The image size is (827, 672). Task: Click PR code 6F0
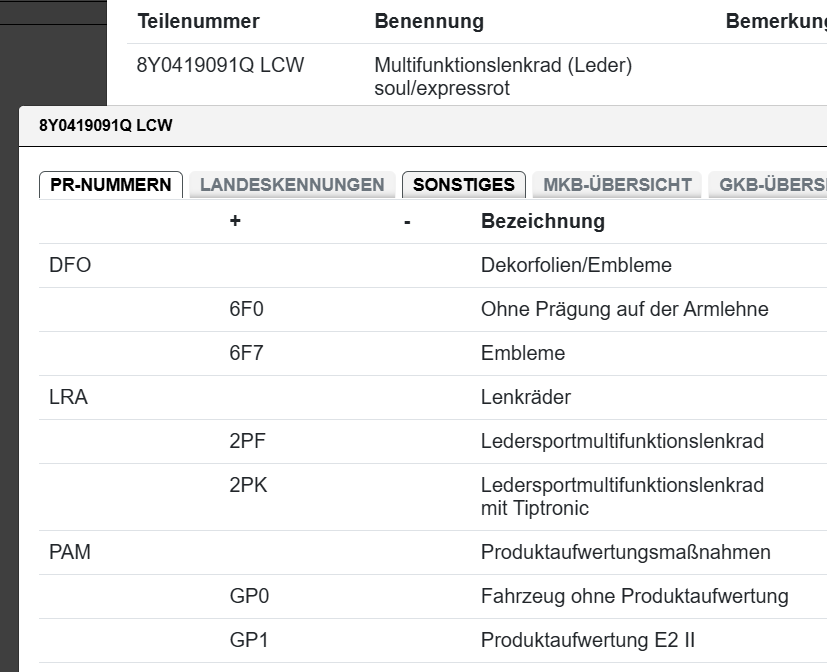[246, 309]
